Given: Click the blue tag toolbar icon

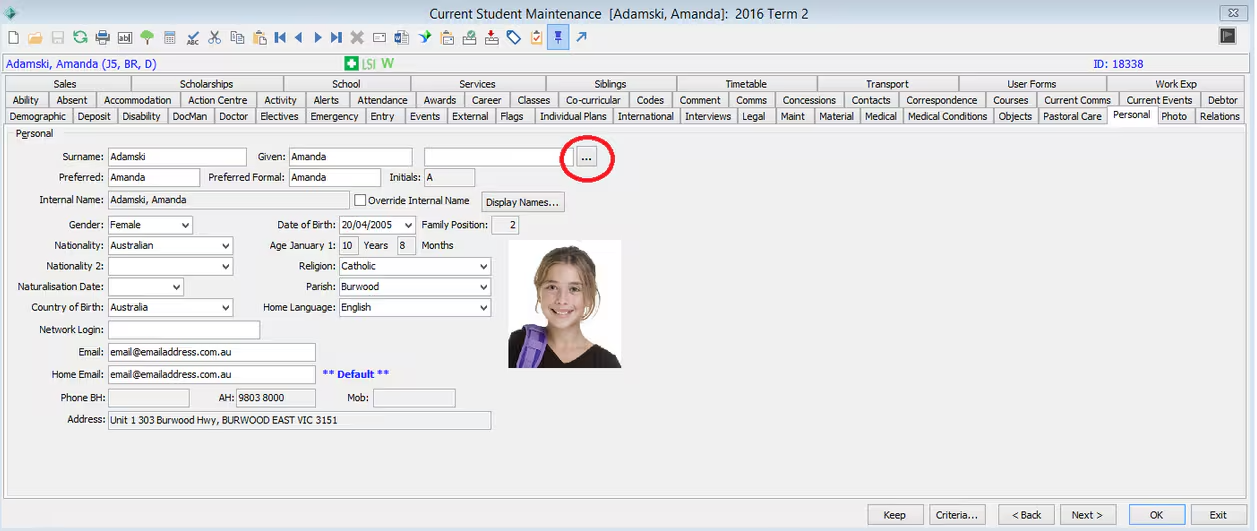Looking at the screenshot, I should click(x=514, y=38).
